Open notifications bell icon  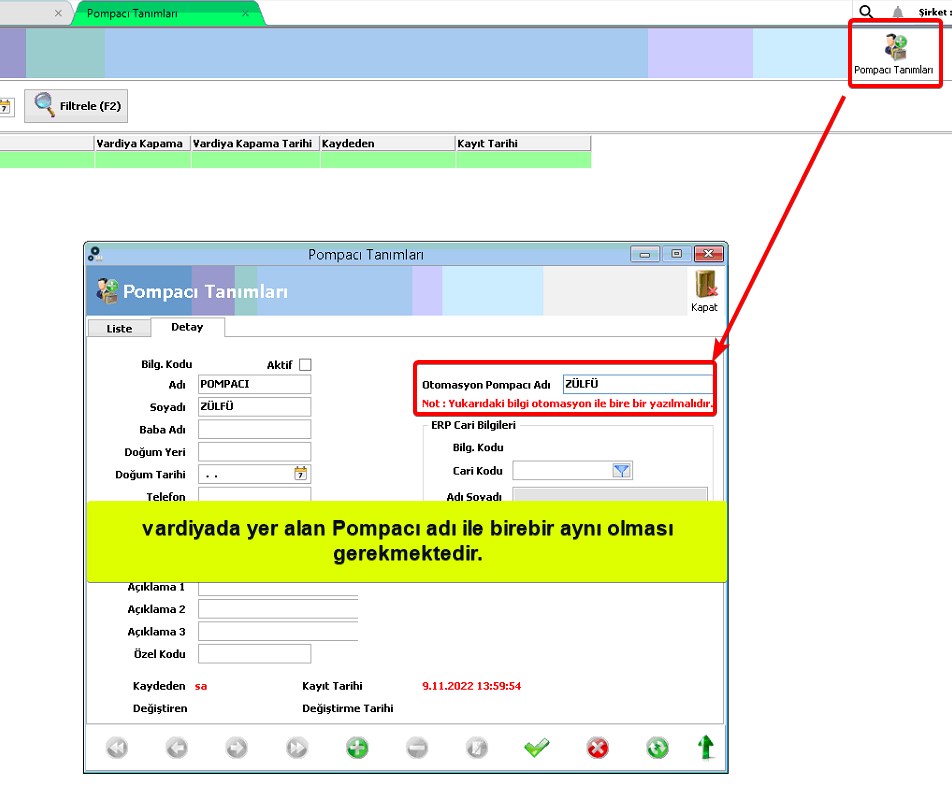coord(897,12)
